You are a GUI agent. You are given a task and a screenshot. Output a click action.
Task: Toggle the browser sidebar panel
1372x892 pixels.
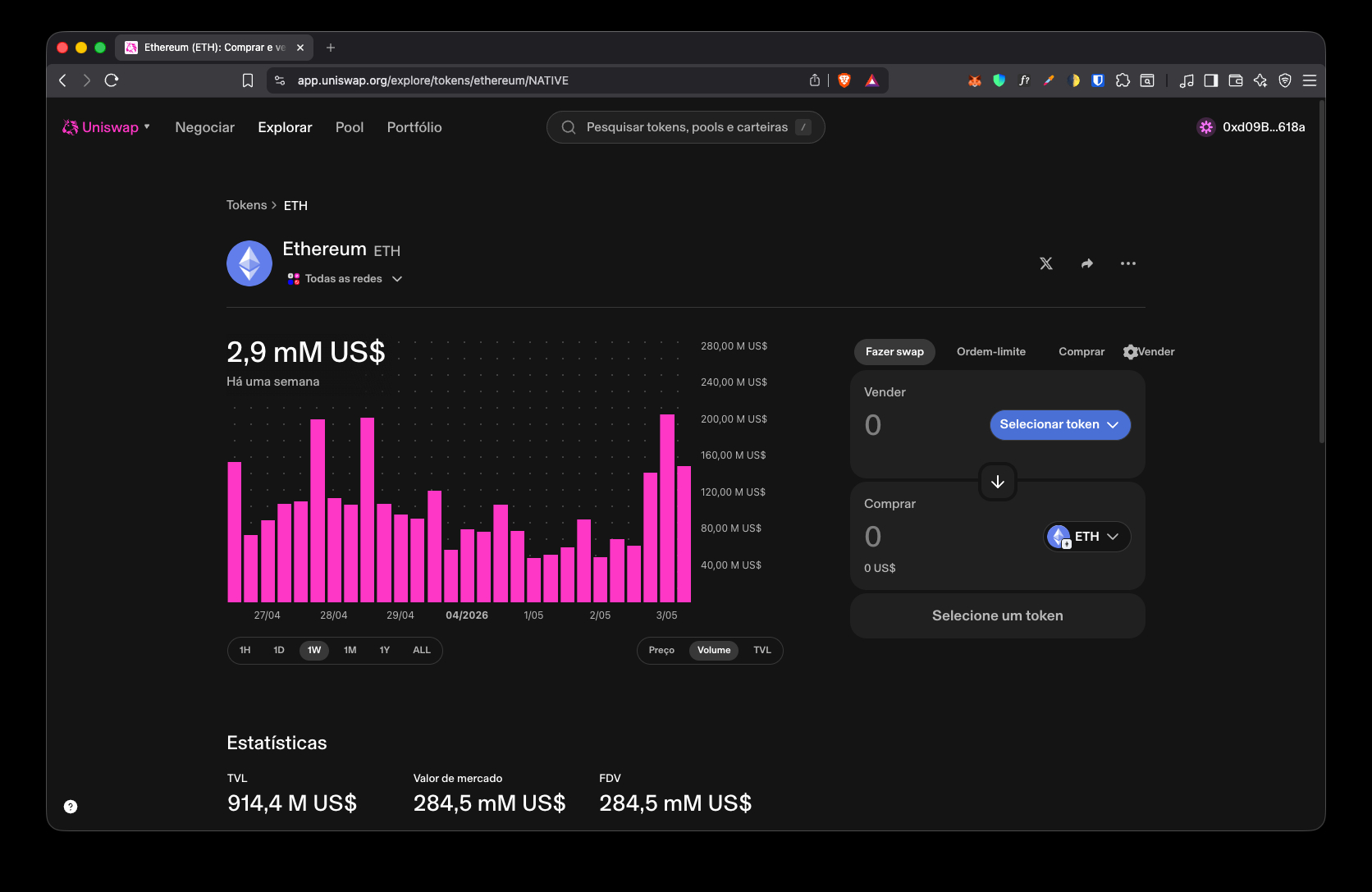pyautogui.click(x=1211, y=80)
